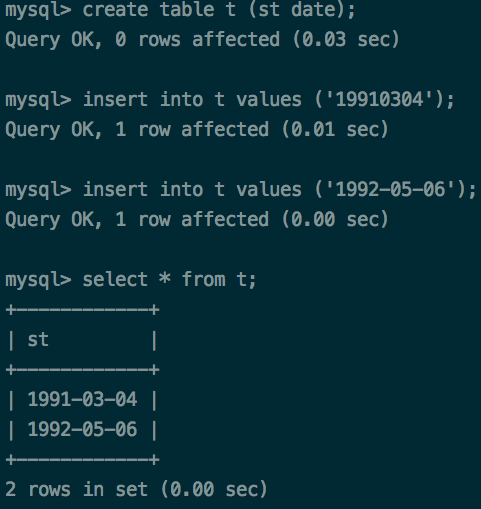Click the '(0.03 sec)' timing text

coord(346,40)
